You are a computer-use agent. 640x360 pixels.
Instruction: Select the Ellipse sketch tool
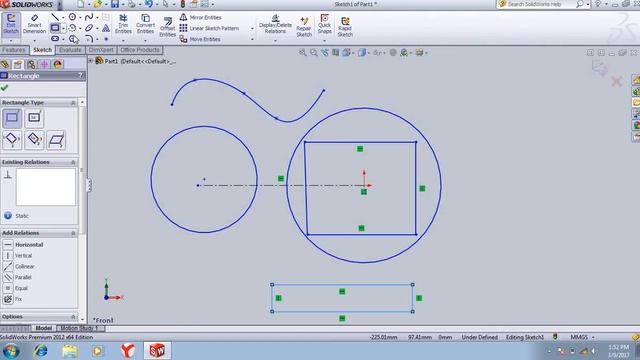pyautogui.click(x=89, y=28)
